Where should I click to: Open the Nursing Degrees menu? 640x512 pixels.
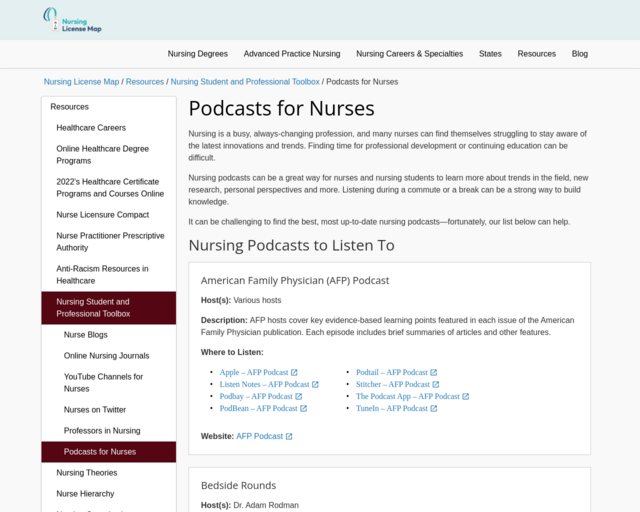198,54
